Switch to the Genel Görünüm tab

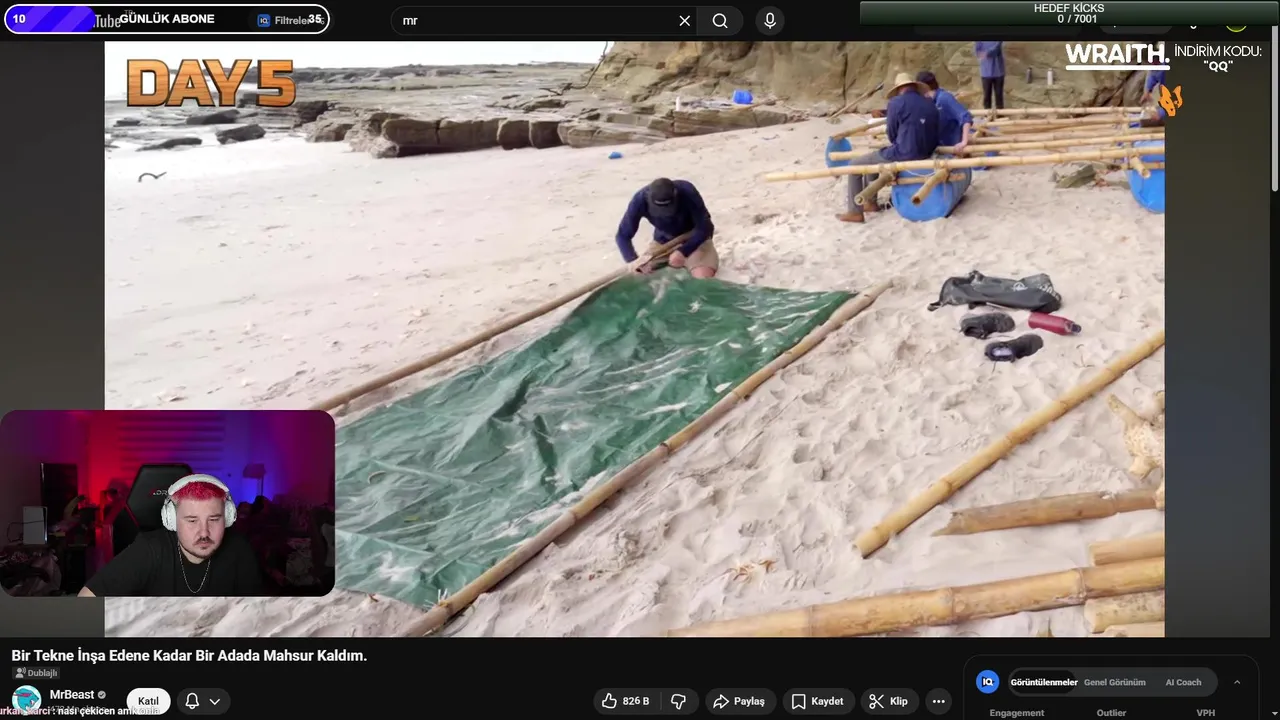1115,682
